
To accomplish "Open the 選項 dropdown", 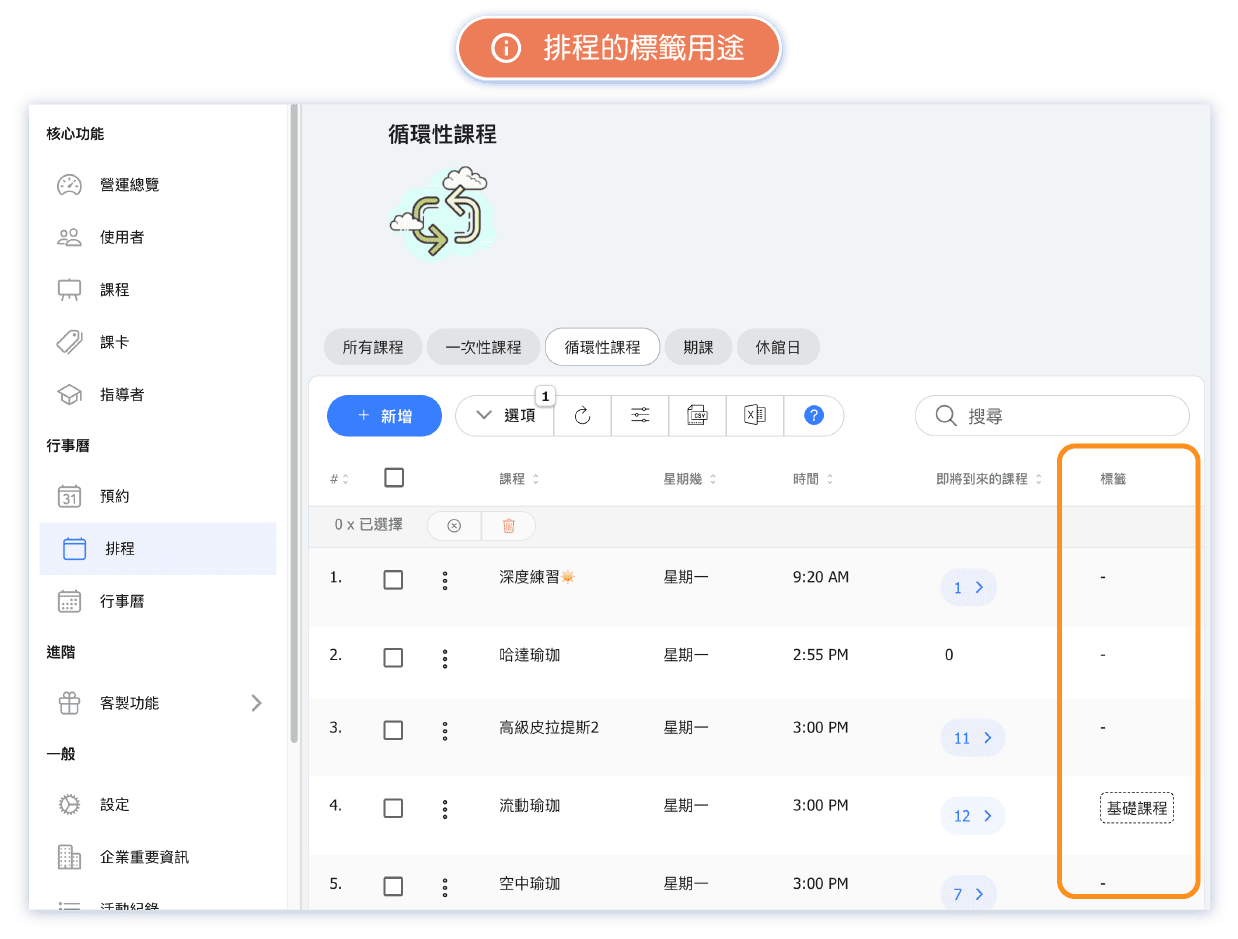I will click(506, 416).
